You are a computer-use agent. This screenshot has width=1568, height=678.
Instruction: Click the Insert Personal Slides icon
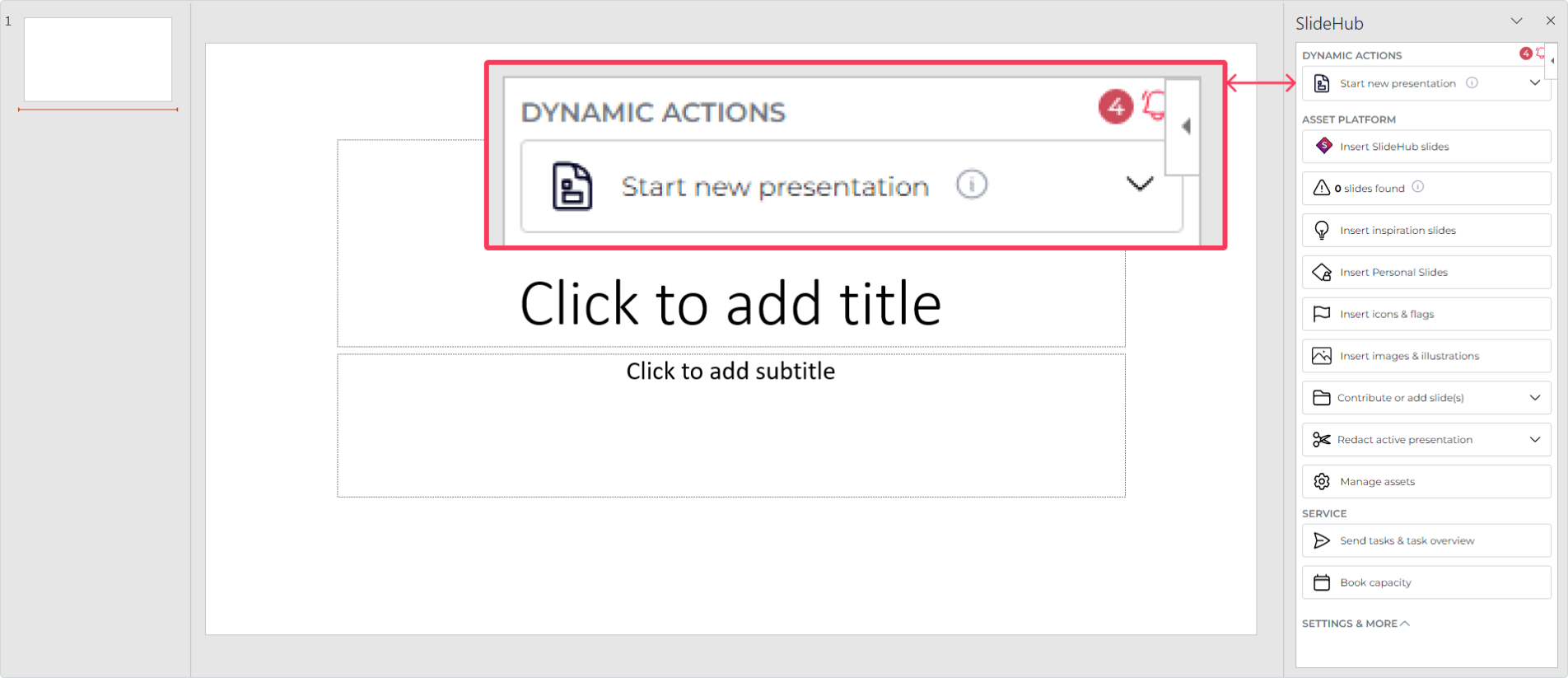1322,272
